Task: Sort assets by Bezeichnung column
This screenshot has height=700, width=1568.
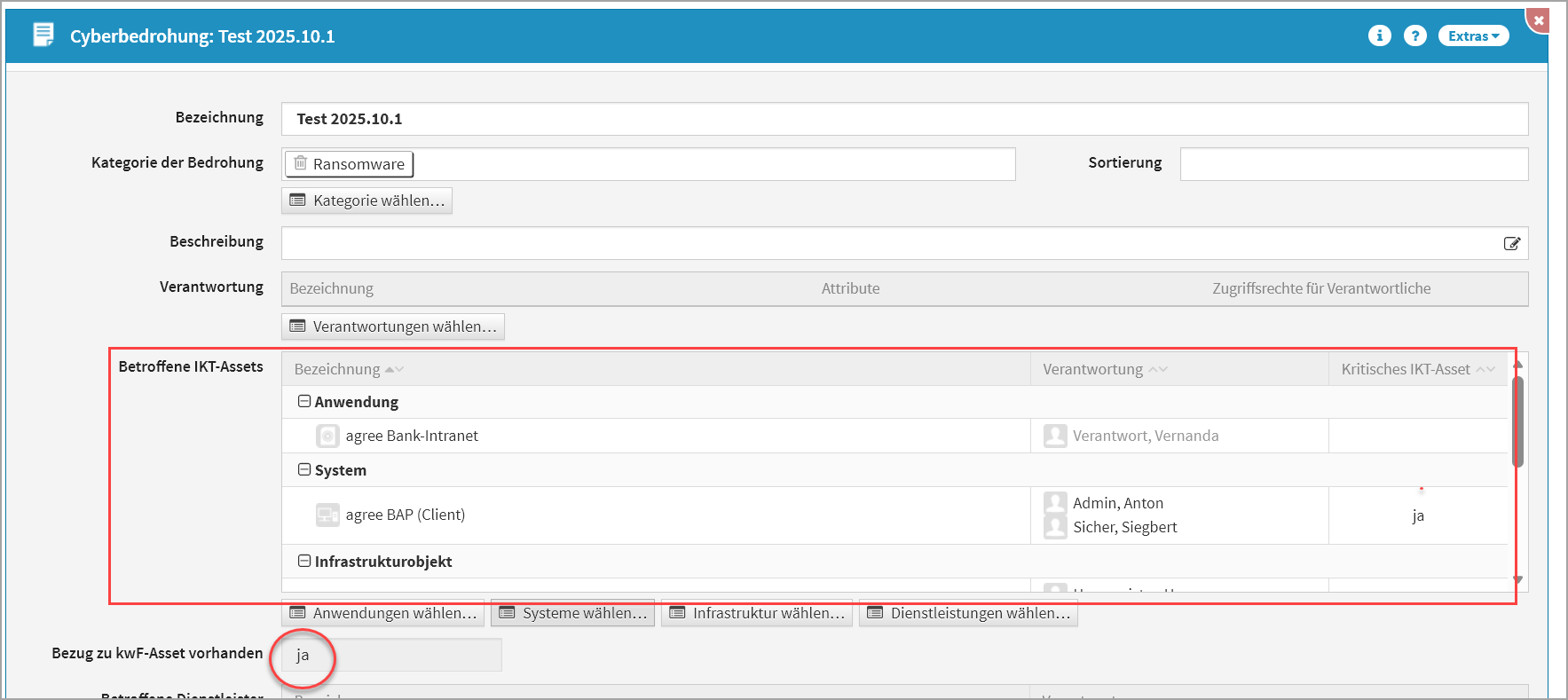Action: click(338, 369)
